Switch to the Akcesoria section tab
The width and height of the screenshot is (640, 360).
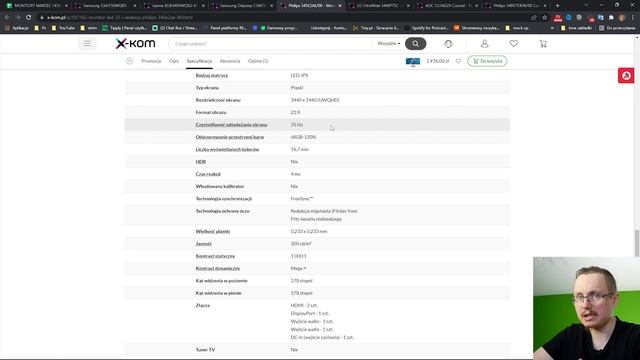(230, 61)
